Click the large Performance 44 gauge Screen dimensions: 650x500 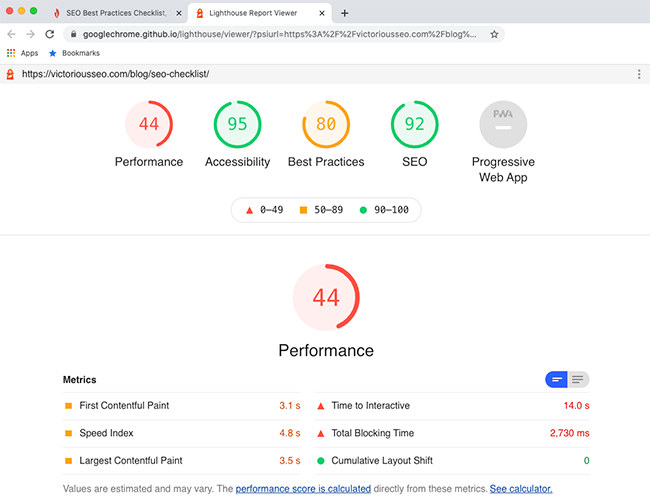click(x=325, y=298)
